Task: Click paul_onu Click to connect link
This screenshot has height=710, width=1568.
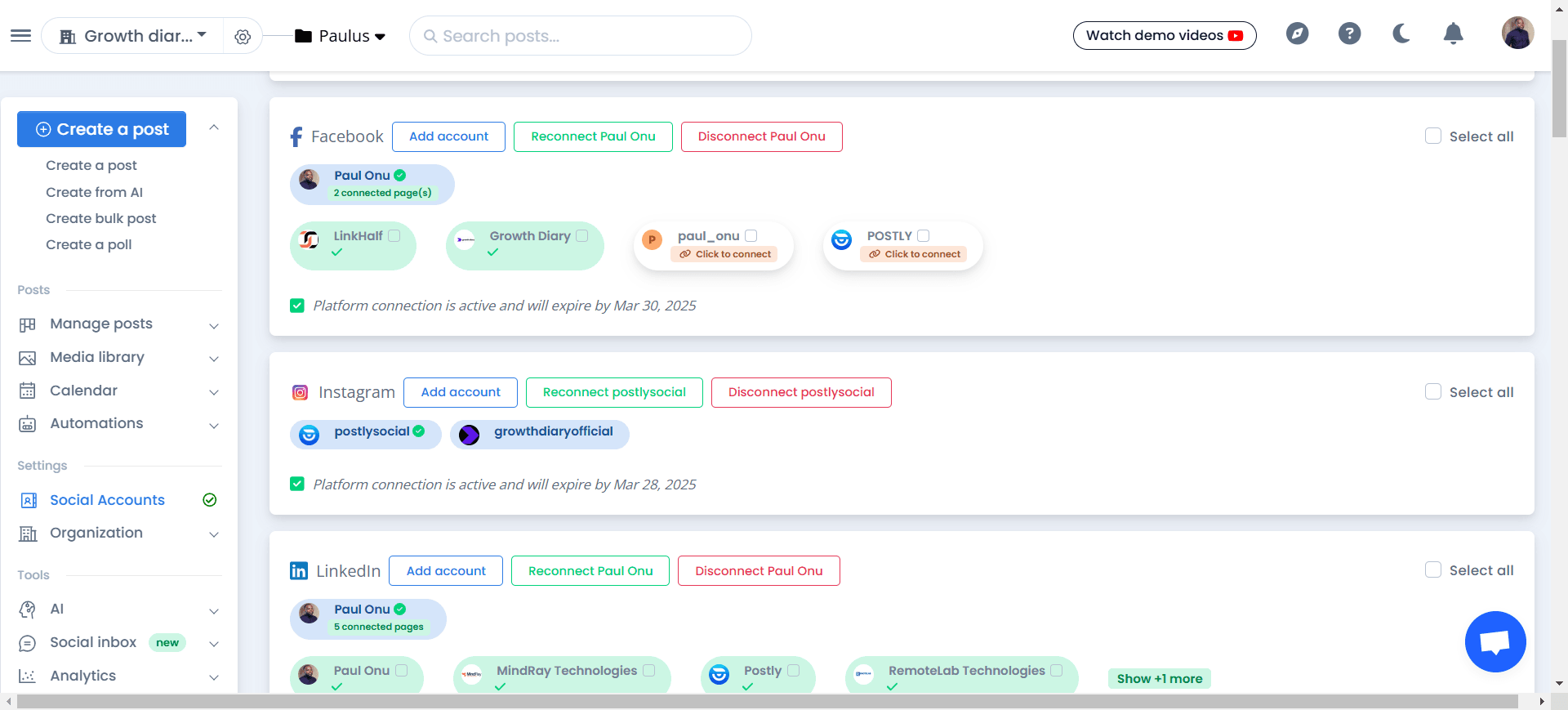Action: coord(725,254)
